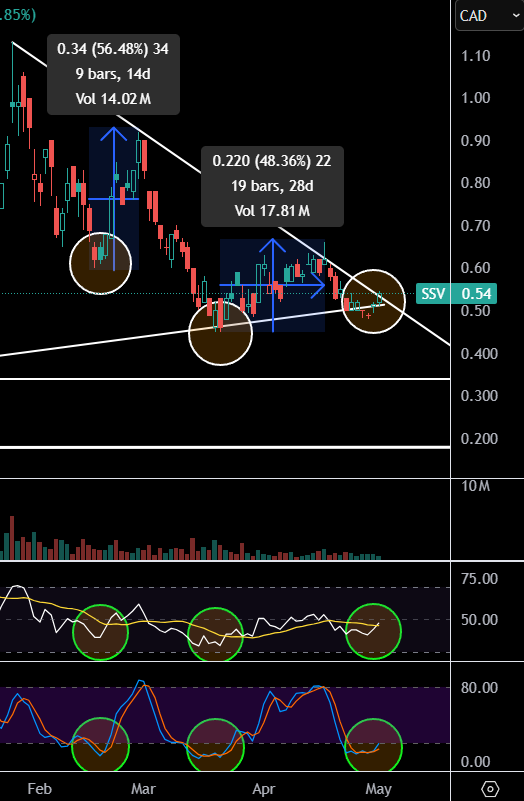Click the '19 bars, 28d' text
The height and width of the screenshot is (801, 524).
272,186
